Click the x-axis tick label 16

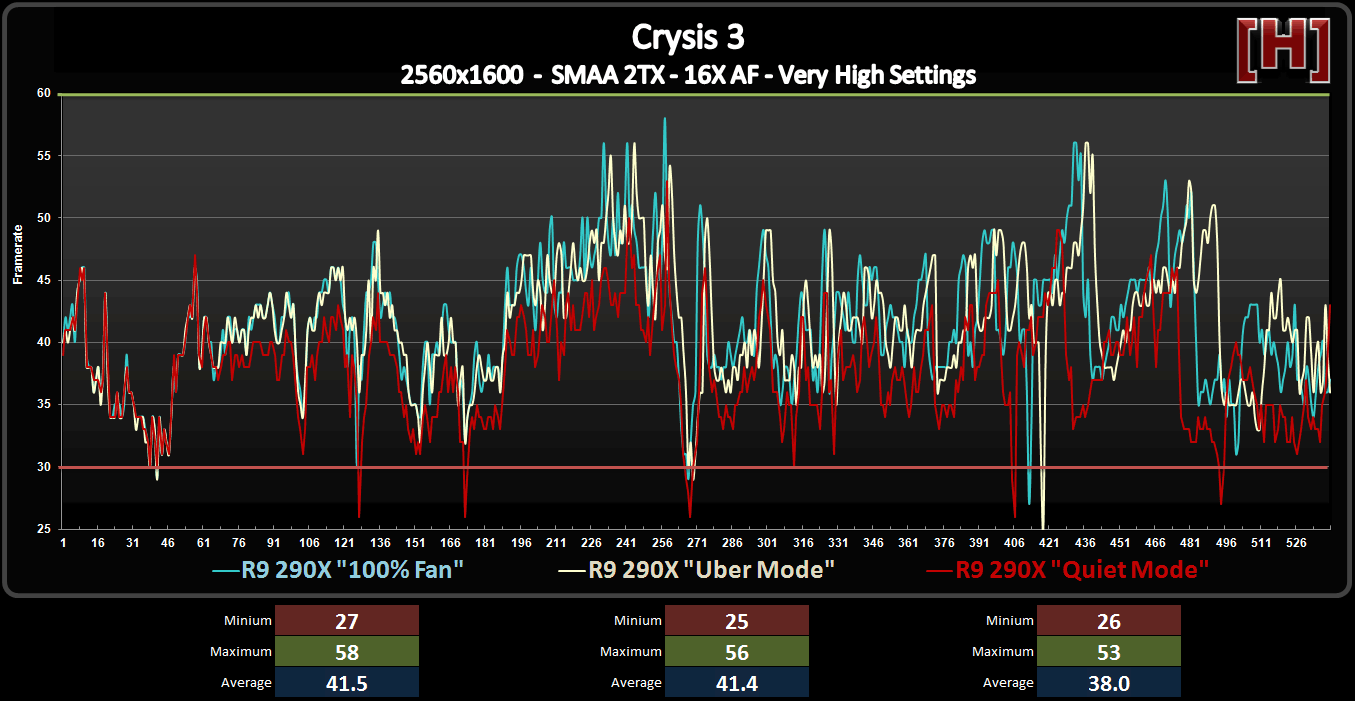pyautogui.click(x=98, y=543)
